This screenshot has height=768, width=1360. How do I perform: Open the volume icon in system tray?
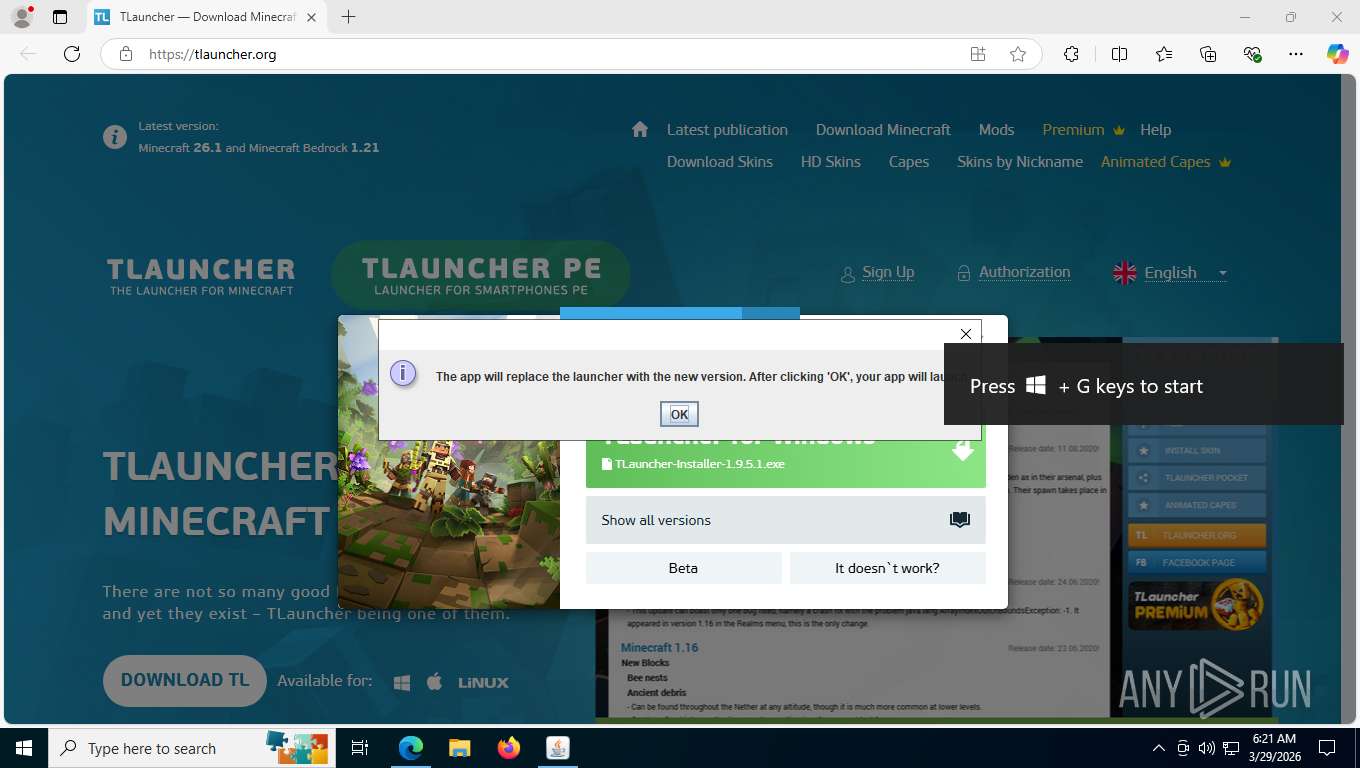pyautogui.click(x=1206, y=748)
